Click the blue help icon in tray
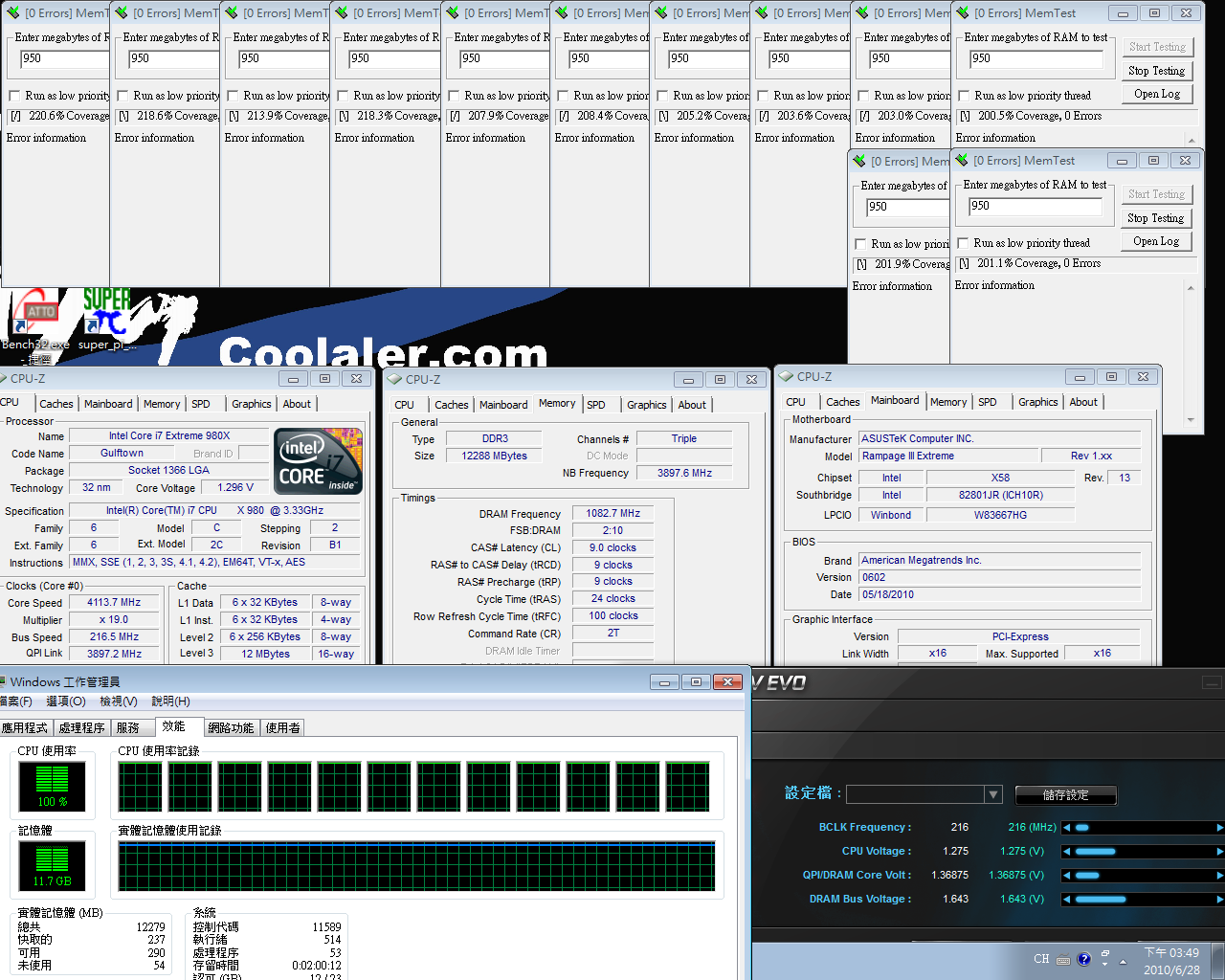The height and width of the screenshot is (980, 1225). [x=1083, y=959]
